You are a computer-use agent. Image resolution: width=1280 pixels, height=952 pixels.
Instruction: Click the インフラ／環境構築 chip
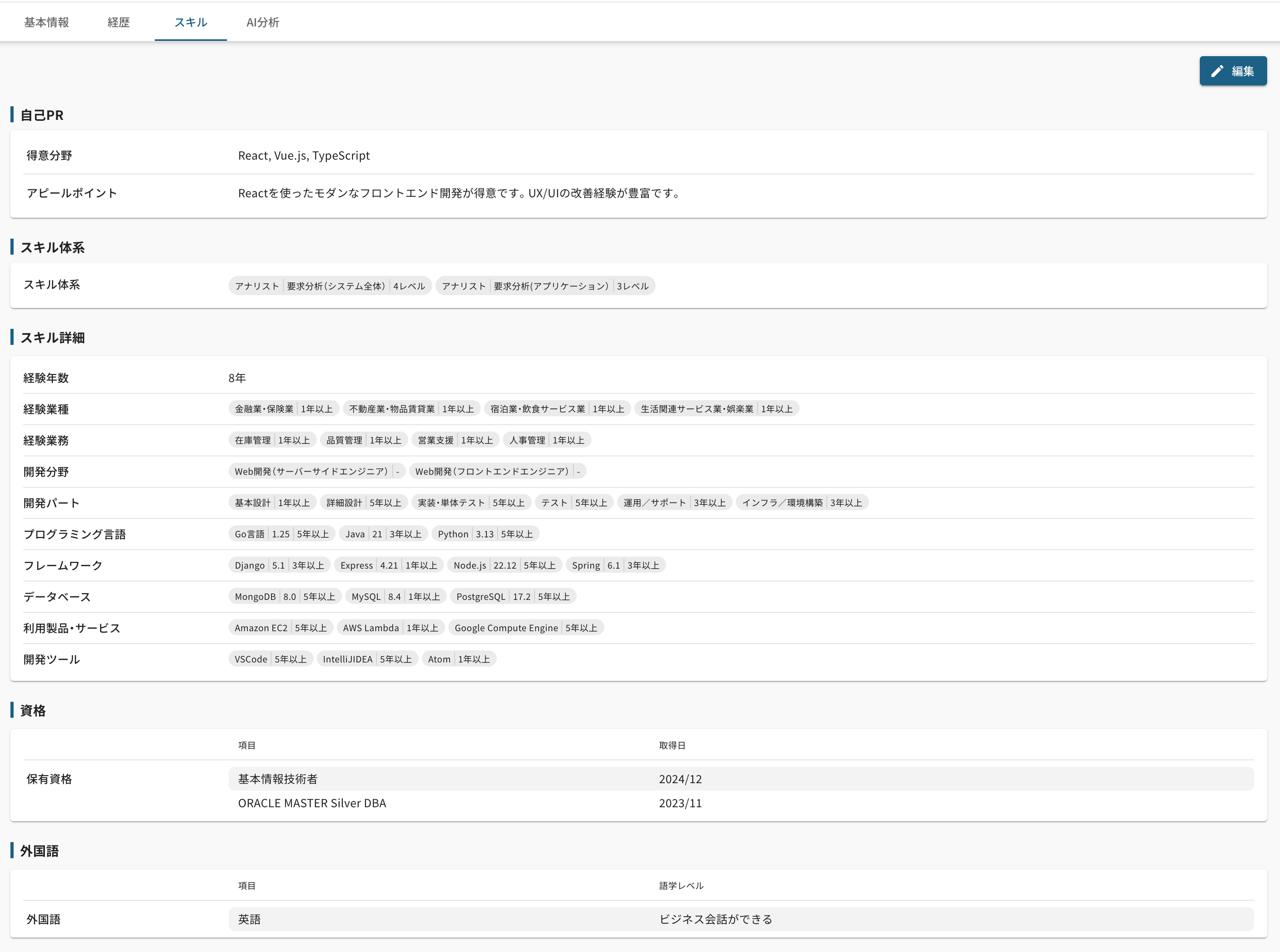pos(802,502)
